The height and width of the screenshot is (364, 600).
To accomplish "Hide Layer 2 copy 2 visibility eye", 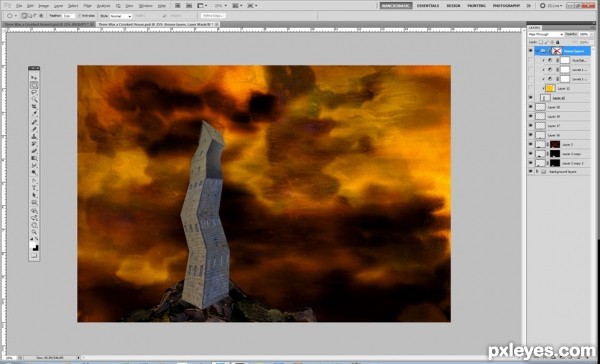I will pos(530,163).
